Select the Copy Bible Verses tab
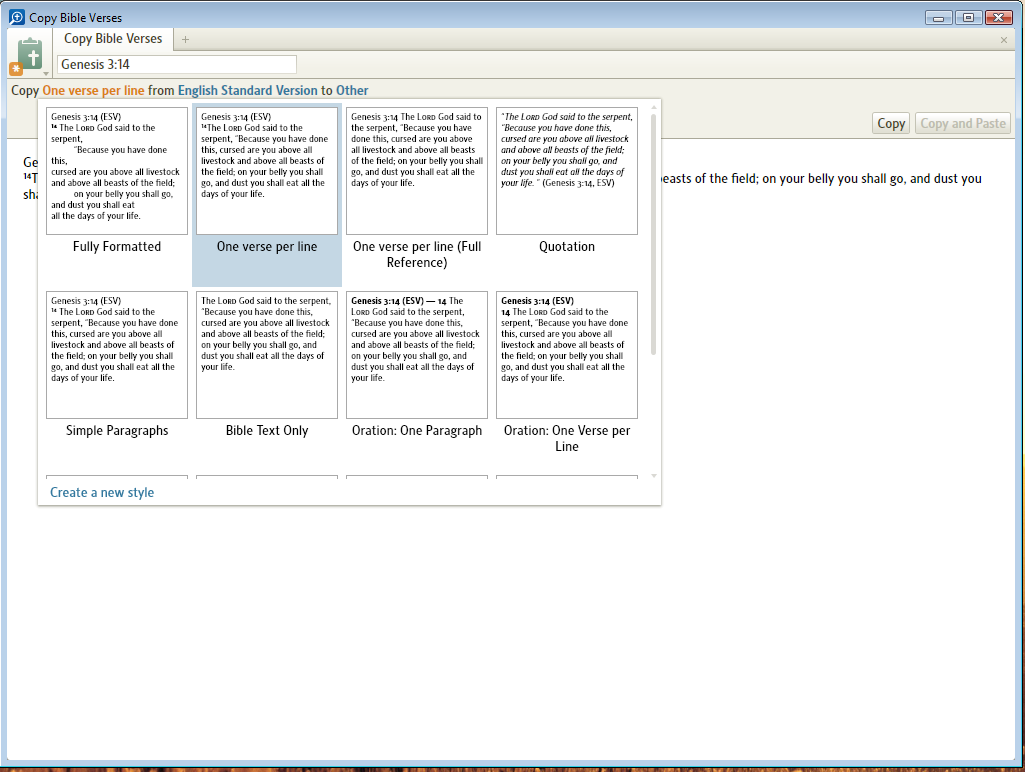Image resolution: width=1025 pixels, height=772 pixels. (x=113, y=39)
